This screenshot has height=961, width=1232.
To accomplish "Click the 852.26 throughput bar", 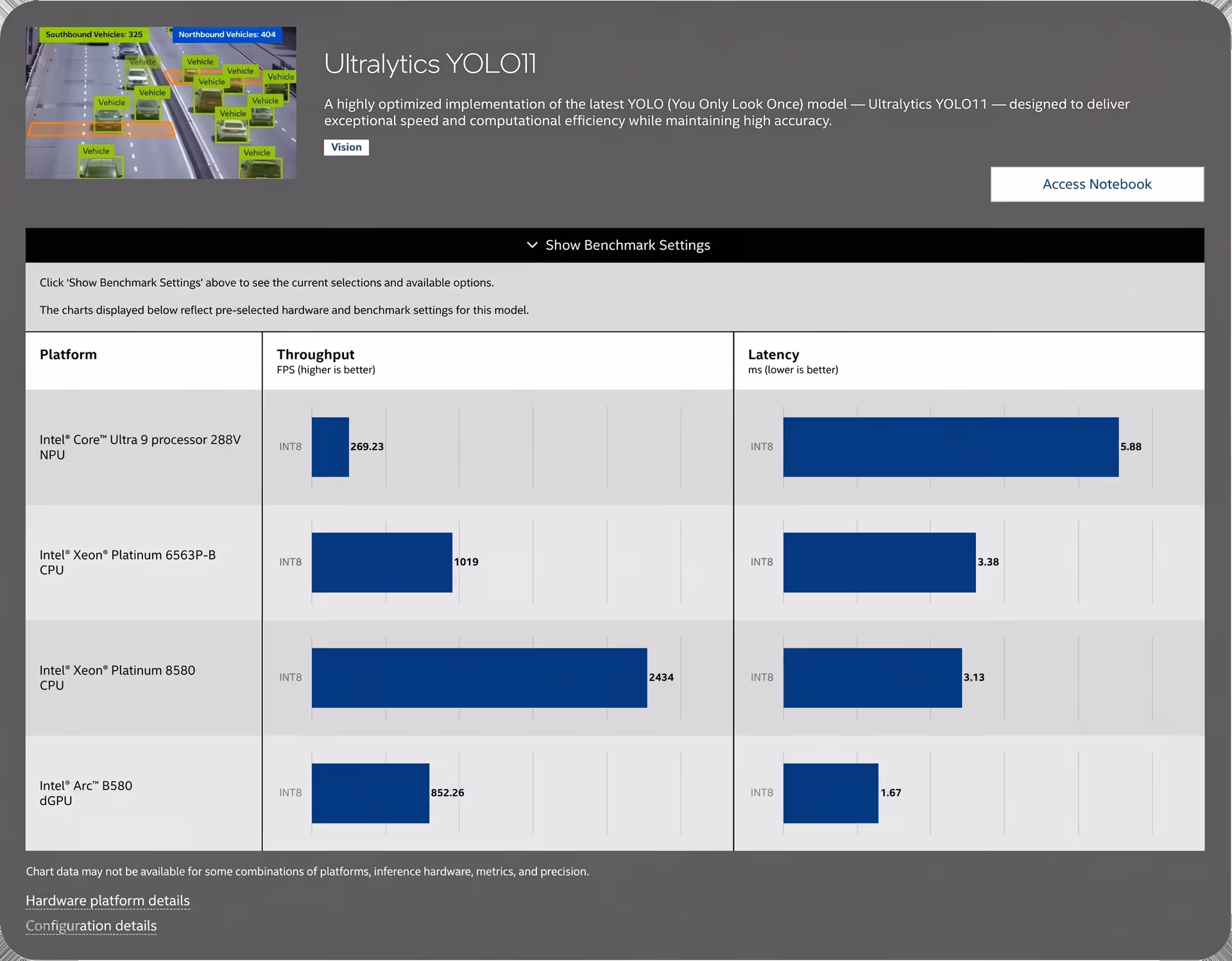I will (x=370, y=793).
